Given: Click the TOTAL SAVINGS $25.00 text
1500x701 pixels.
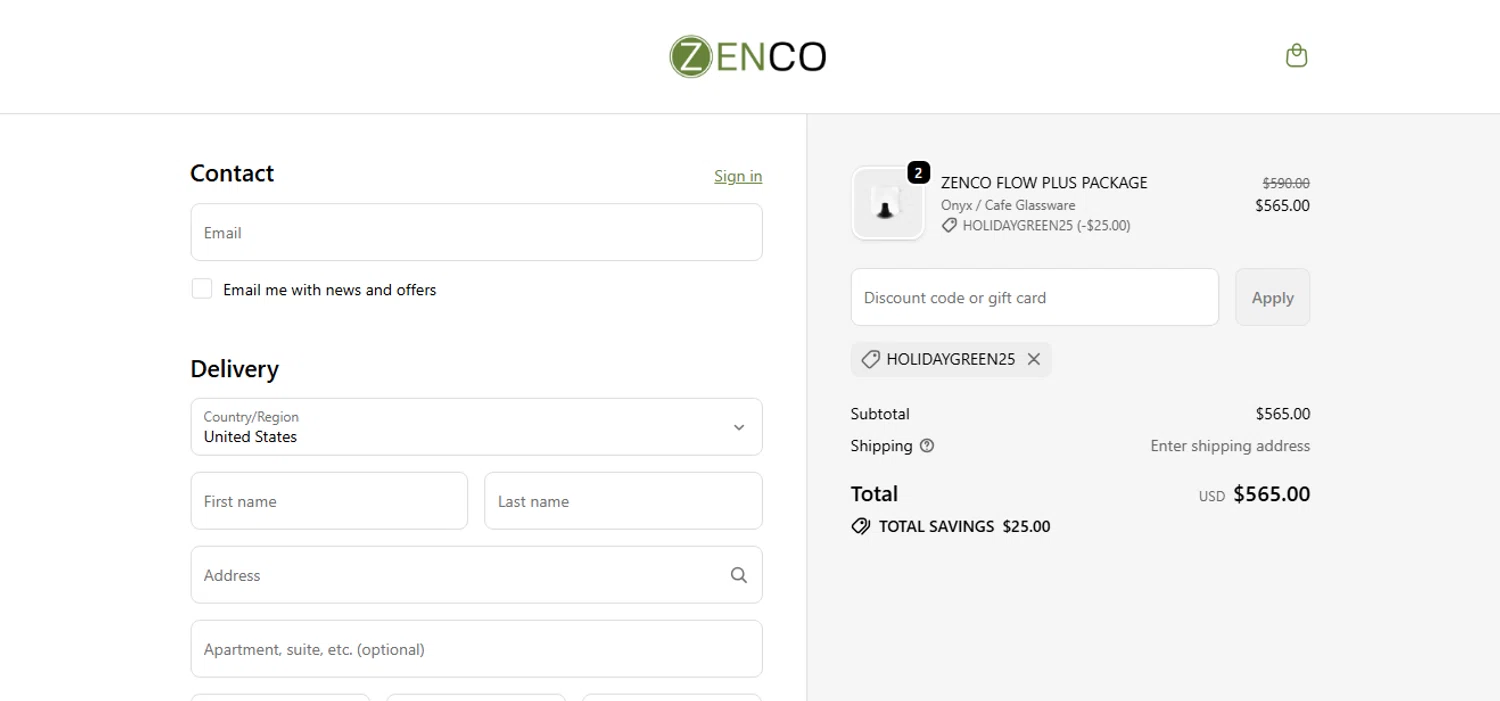Looking at the screenshot, I should coord(964,526).
